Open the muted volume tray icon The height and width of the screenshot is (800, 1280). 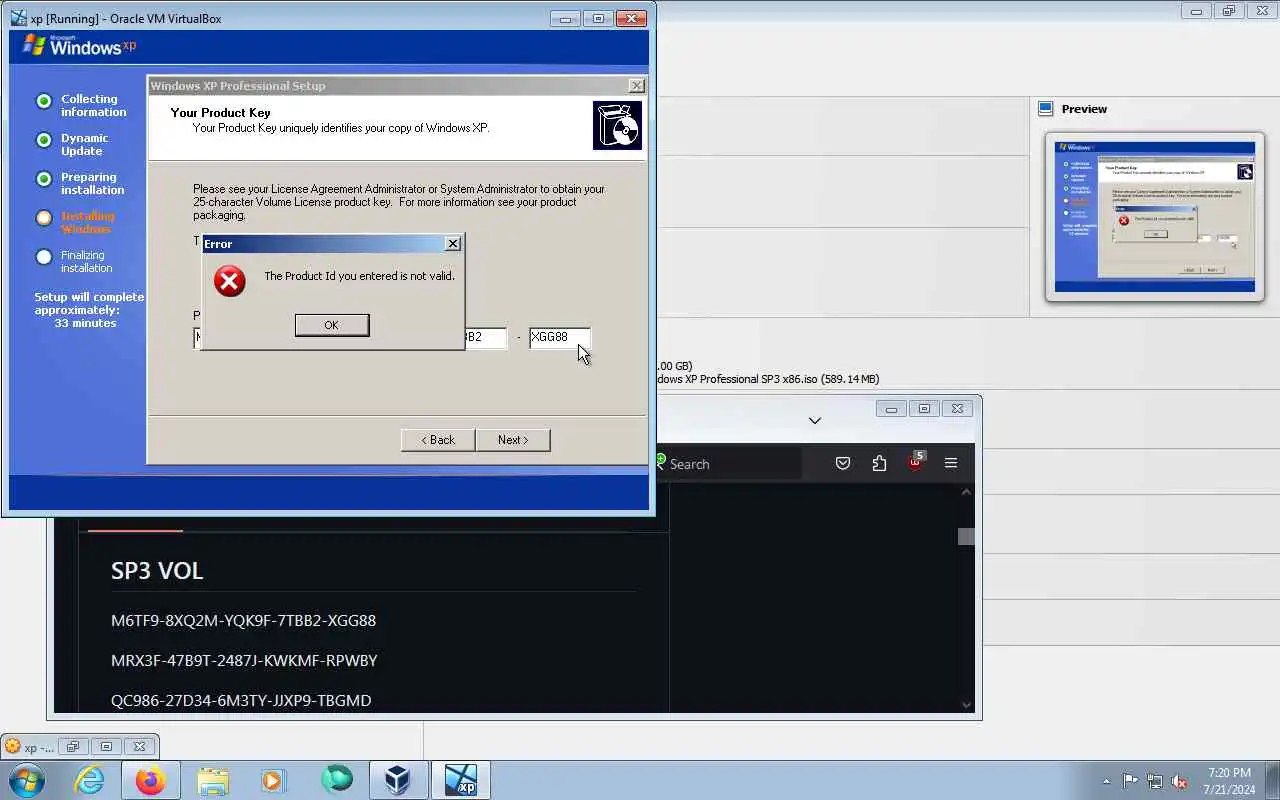(x=1180, y=782)
